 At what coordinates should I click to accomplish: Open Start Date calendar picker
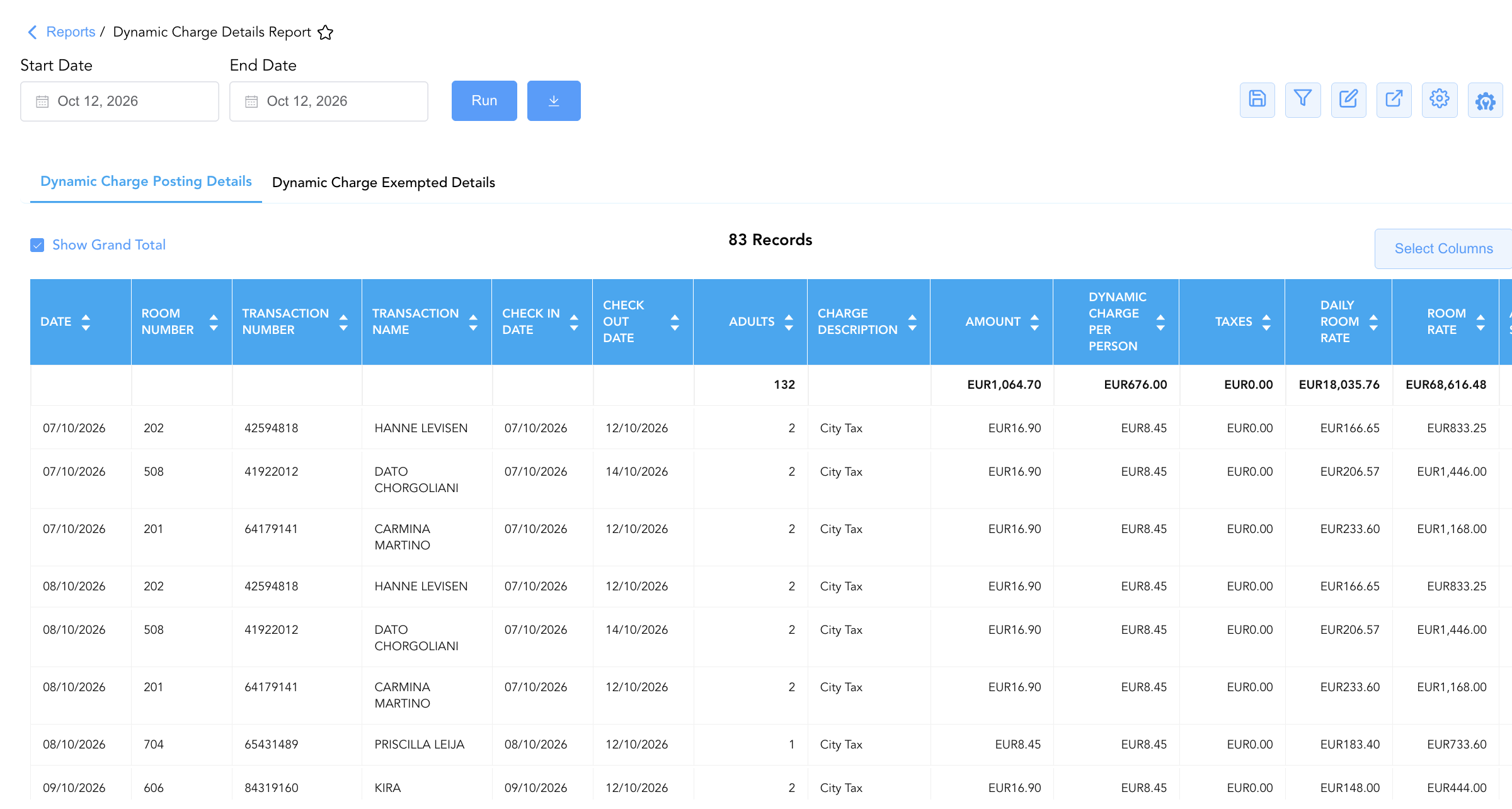pos(120,101)
